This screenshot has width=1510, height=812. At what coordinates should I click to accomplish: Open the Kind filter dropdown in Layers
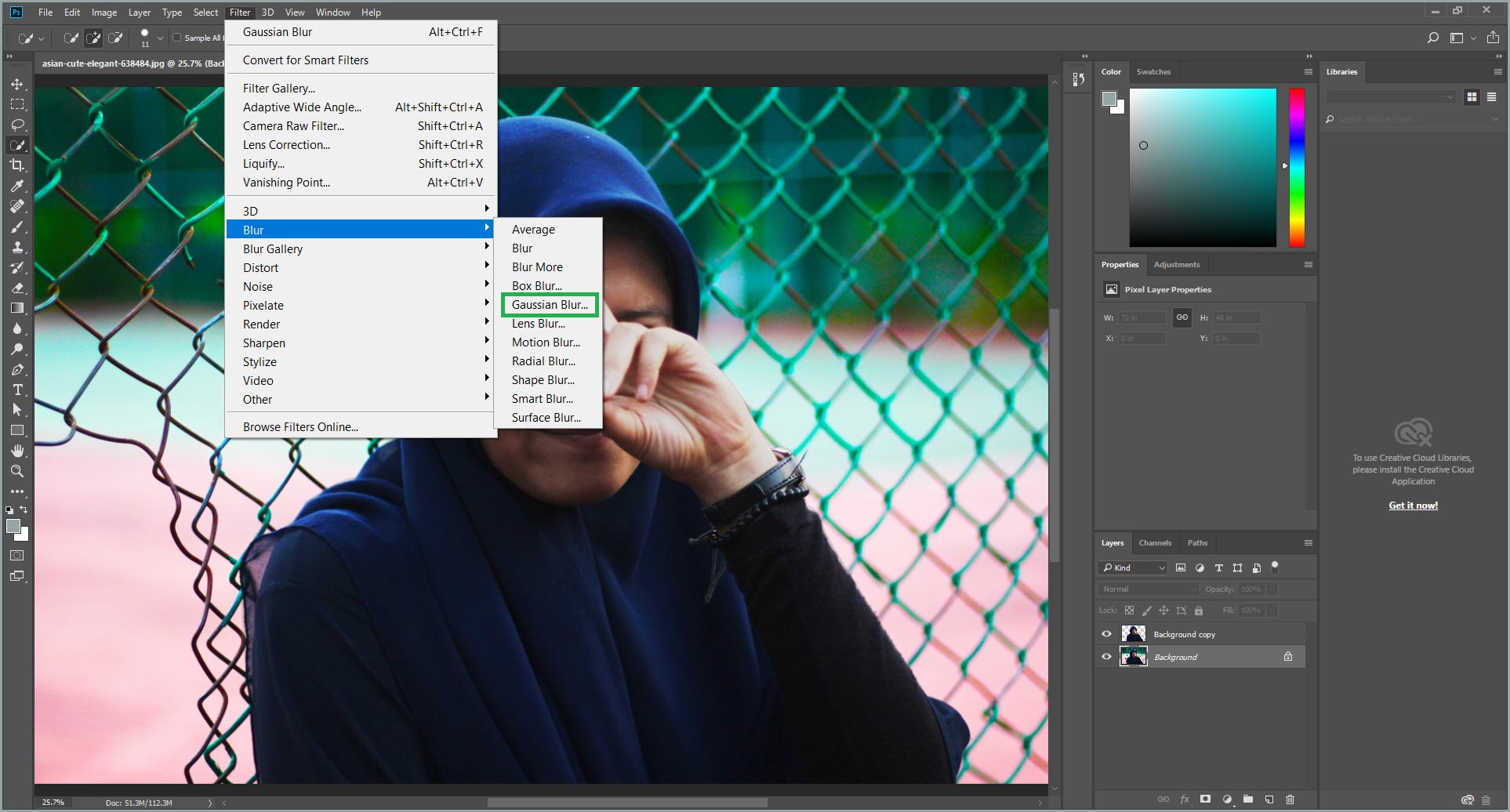[x=1134, y=567]
